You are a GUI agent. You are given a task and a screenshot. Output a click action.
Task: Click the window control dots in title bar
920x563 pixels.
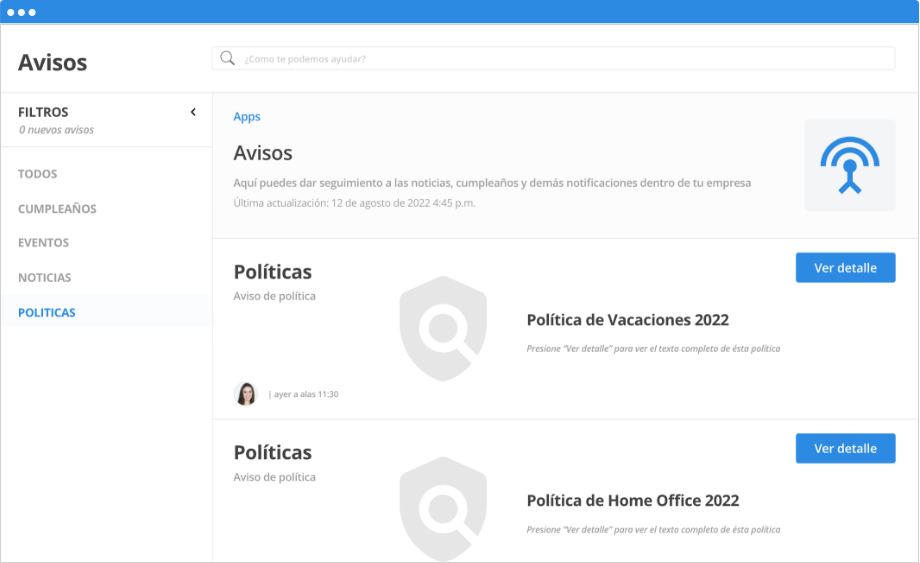coord(21,12)
